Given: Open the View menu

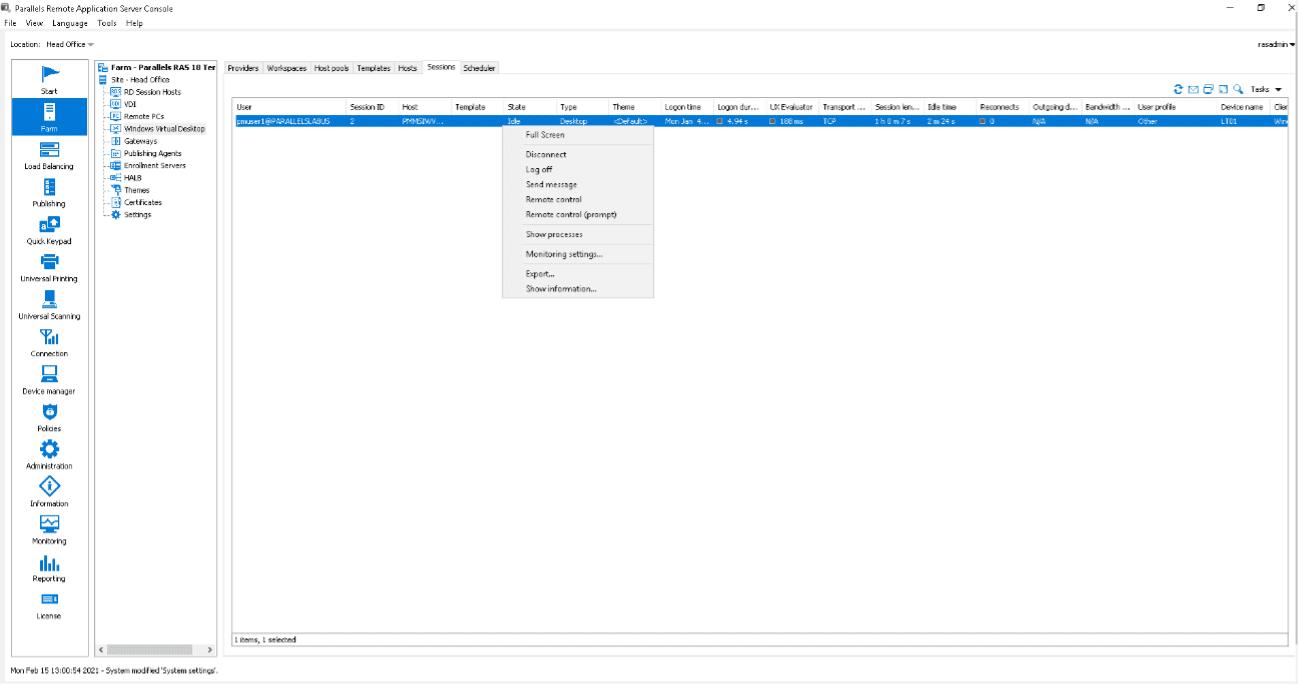Looking at the screenshot, I should click(34, 23).
